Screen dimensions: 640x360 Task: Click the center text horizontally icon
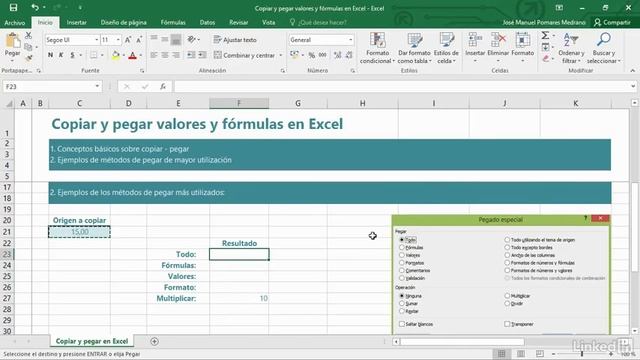point(165,55)
